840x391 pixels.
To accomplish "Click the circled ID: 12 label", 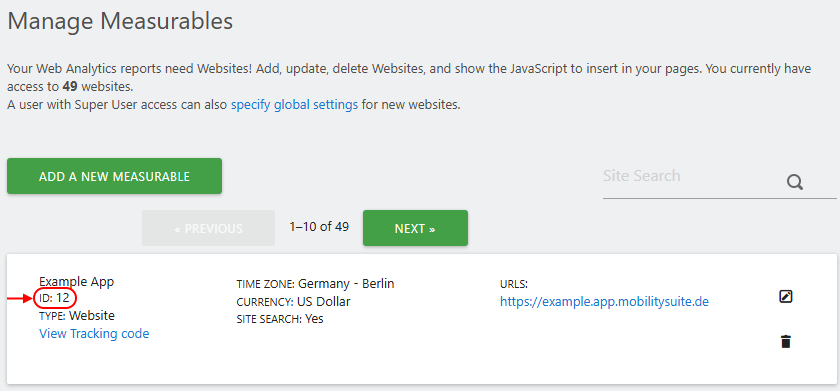I will pyautogui.click(x=55, y=298).
